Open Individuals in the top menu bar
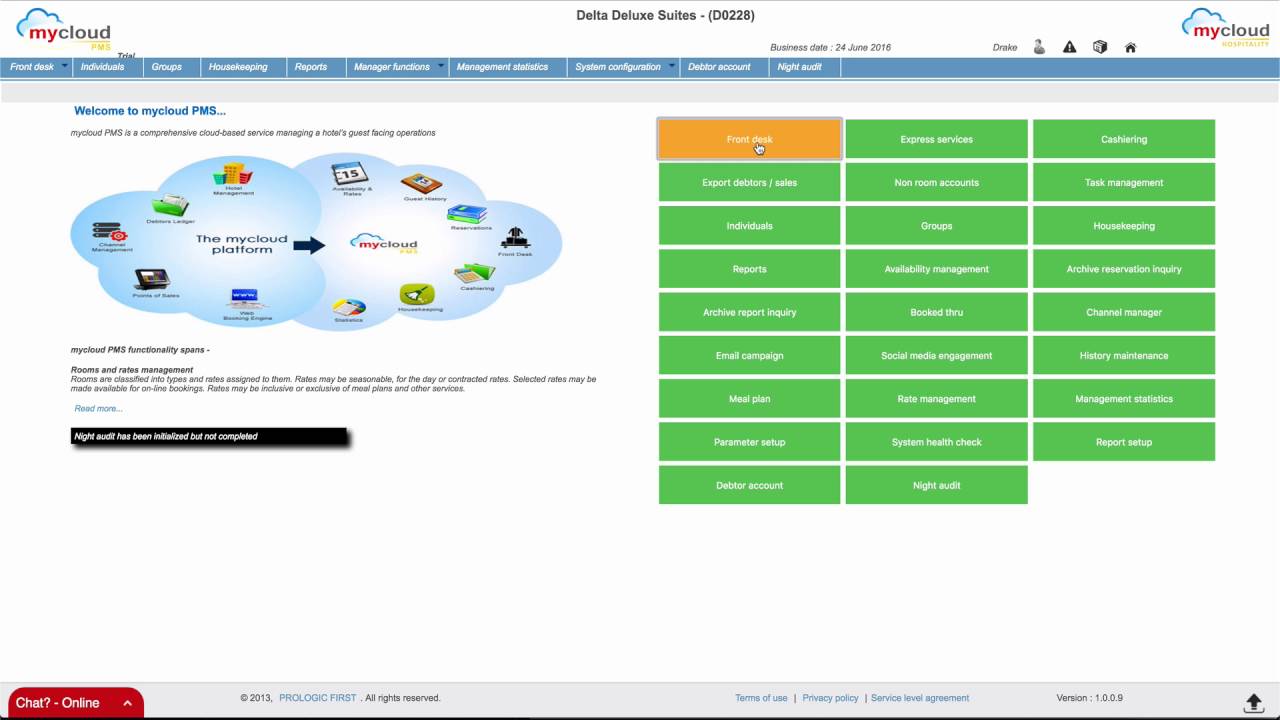1280x720 pixels. (x=103, y=67)
